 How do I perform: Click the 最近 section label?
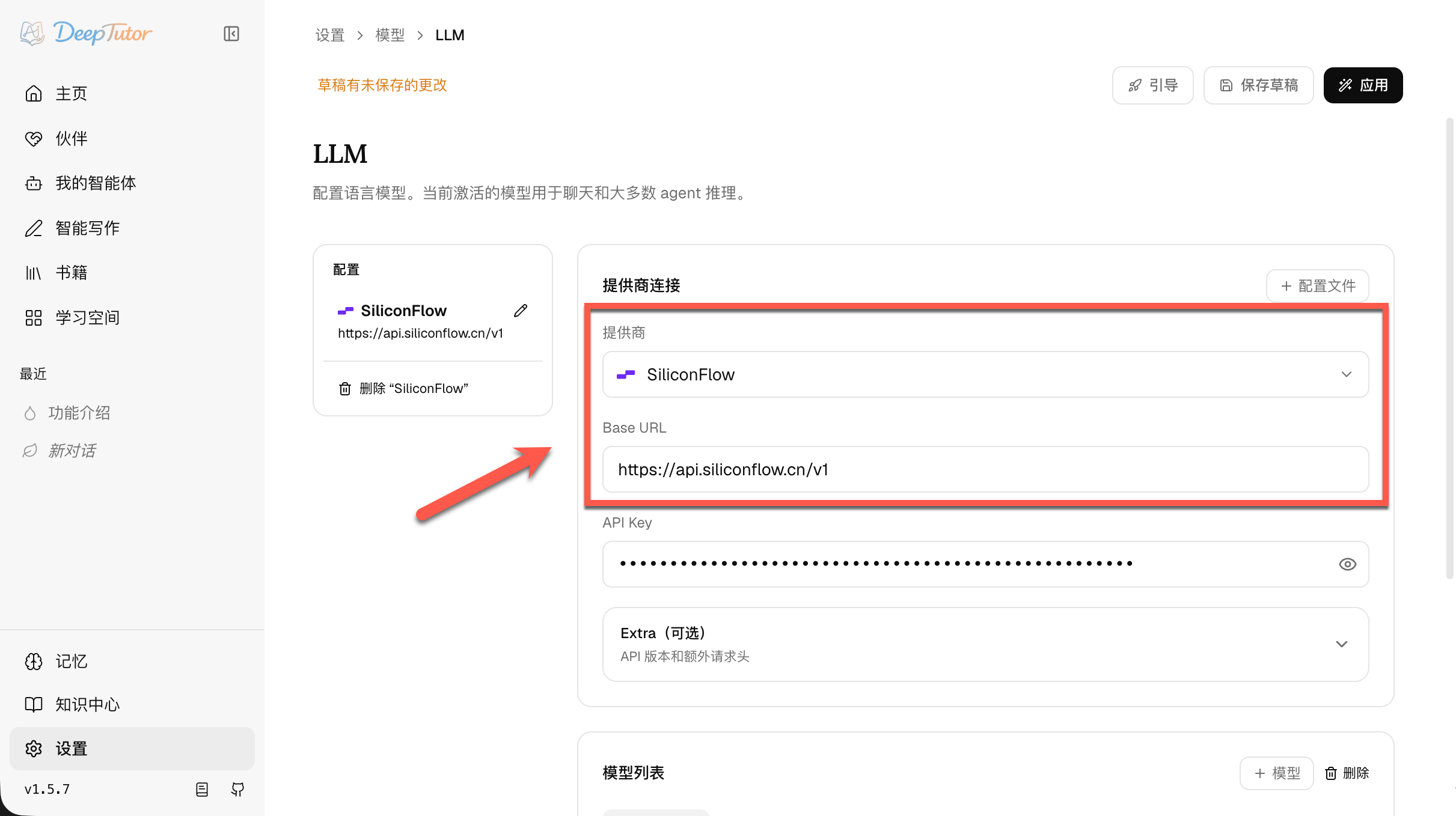[x=33, y=374]
